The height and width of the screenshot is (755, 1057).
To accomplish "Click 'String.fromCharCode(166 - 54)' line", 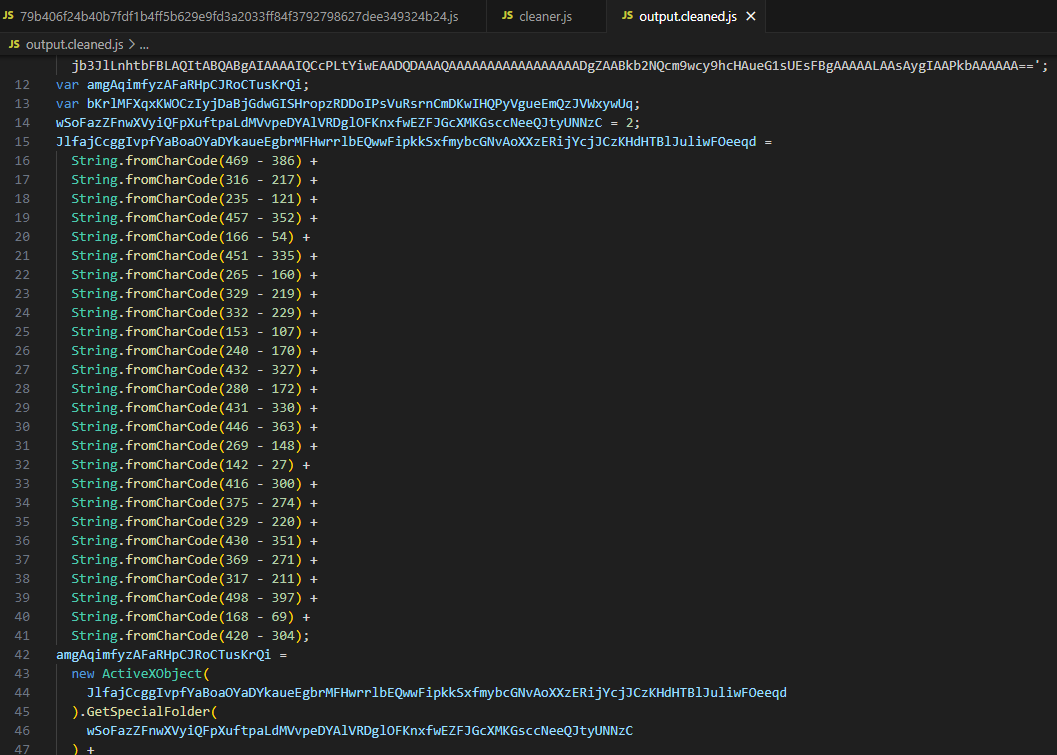I will [191, 237].
